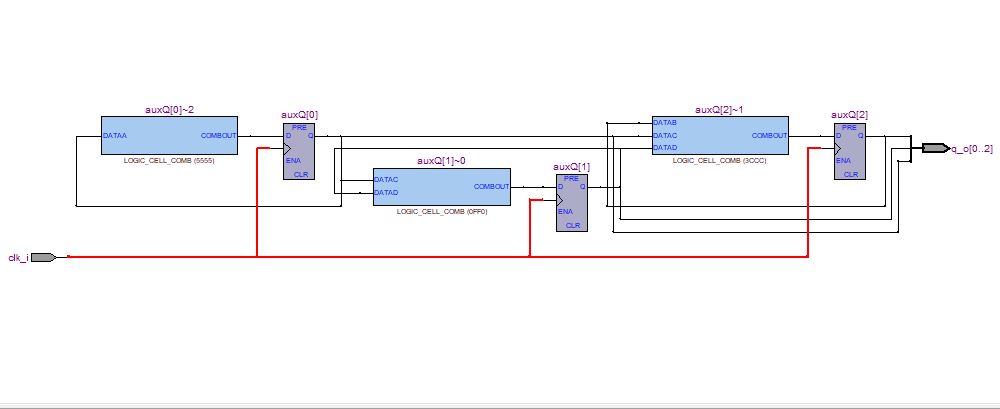Screen dimensions: 1000x409
Task: Click the COMBOUT pin of auxQ[1]~0
Action: (491, 186)
